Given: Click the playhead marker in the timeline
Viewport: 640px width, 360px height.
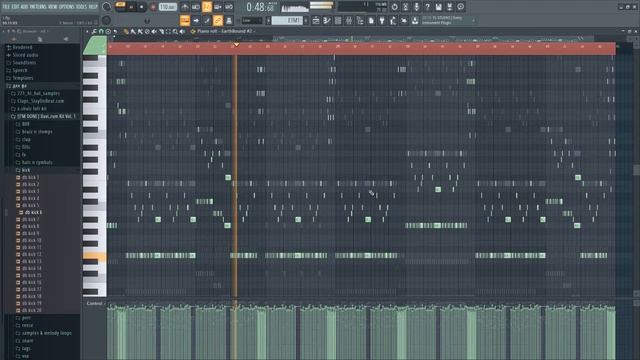Looking at the screenshot, I should coord(236,44).
